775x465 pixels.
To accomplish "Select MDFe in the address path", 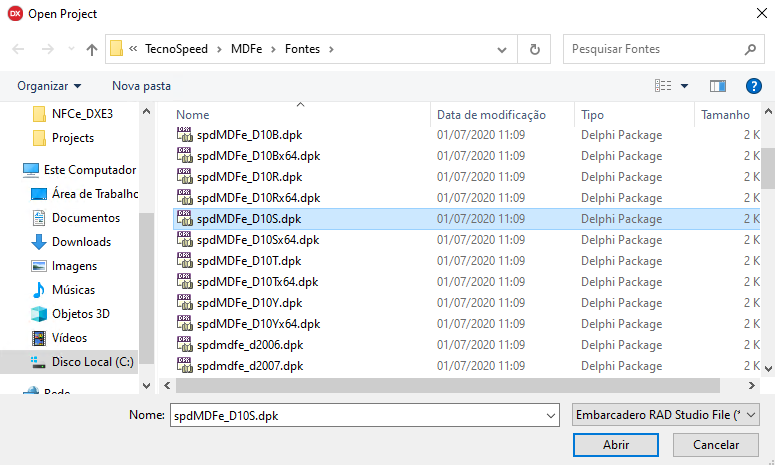I will [x=247, y=49].
